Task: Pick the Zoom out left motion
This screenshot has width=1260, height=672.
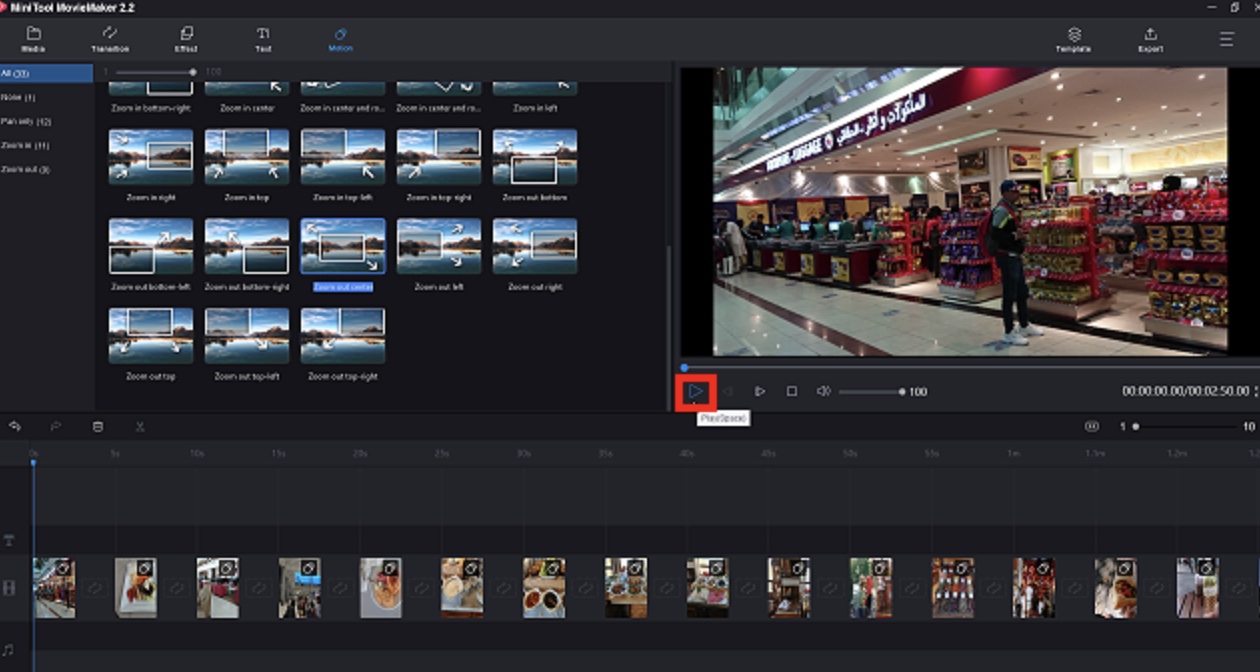Action: [439, 246]
